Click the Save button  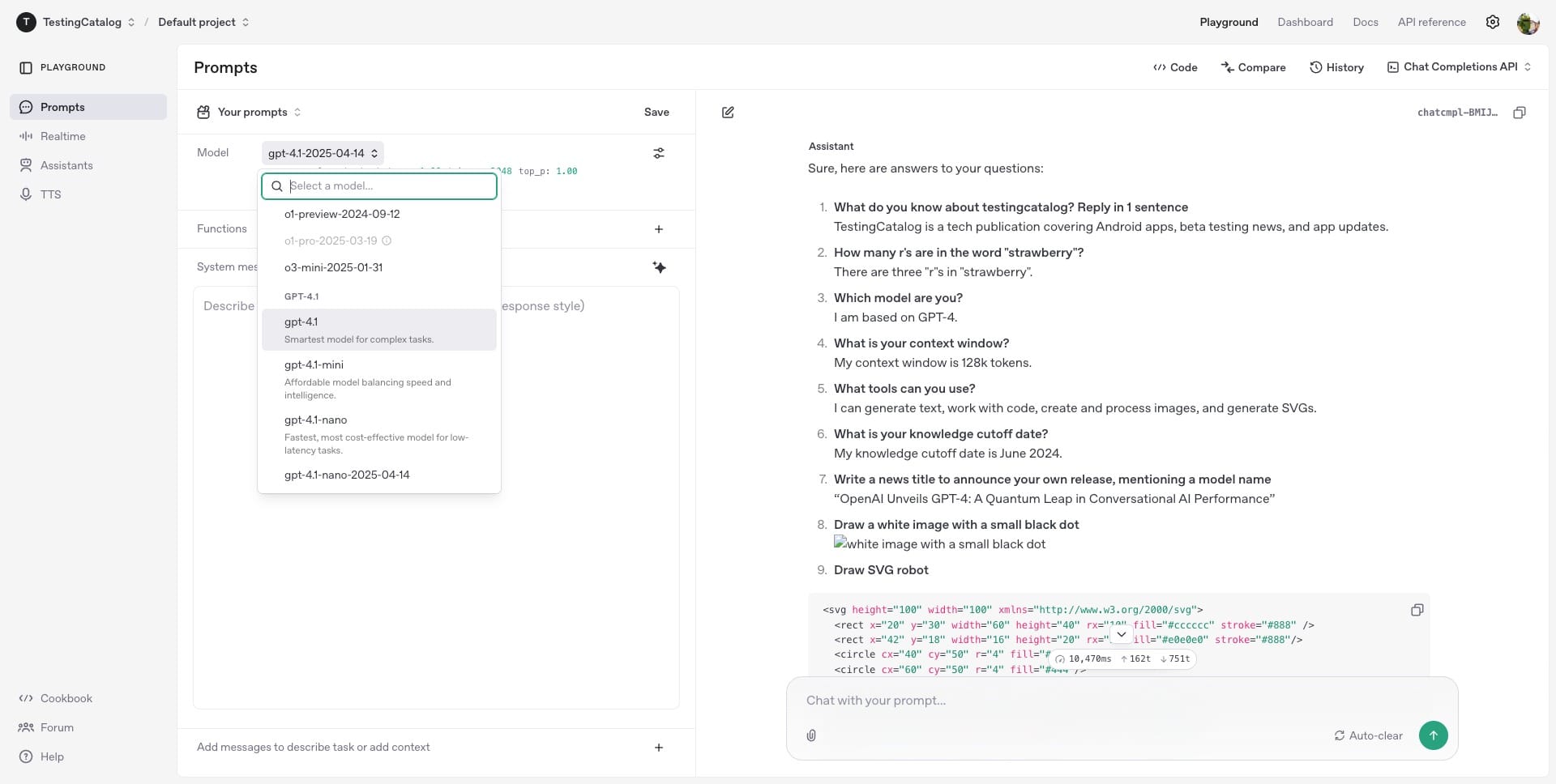pyautogui.click(x=656, y=112)
